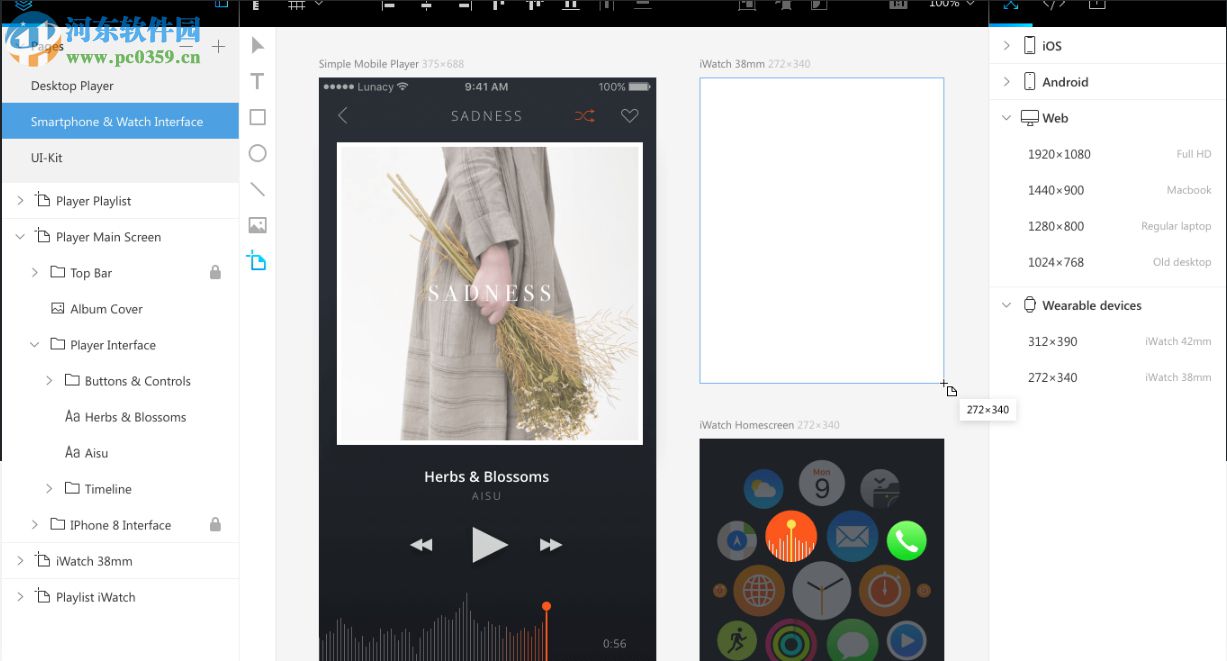
Task: Select the Artboard tool
Action: tap(257, 260)
